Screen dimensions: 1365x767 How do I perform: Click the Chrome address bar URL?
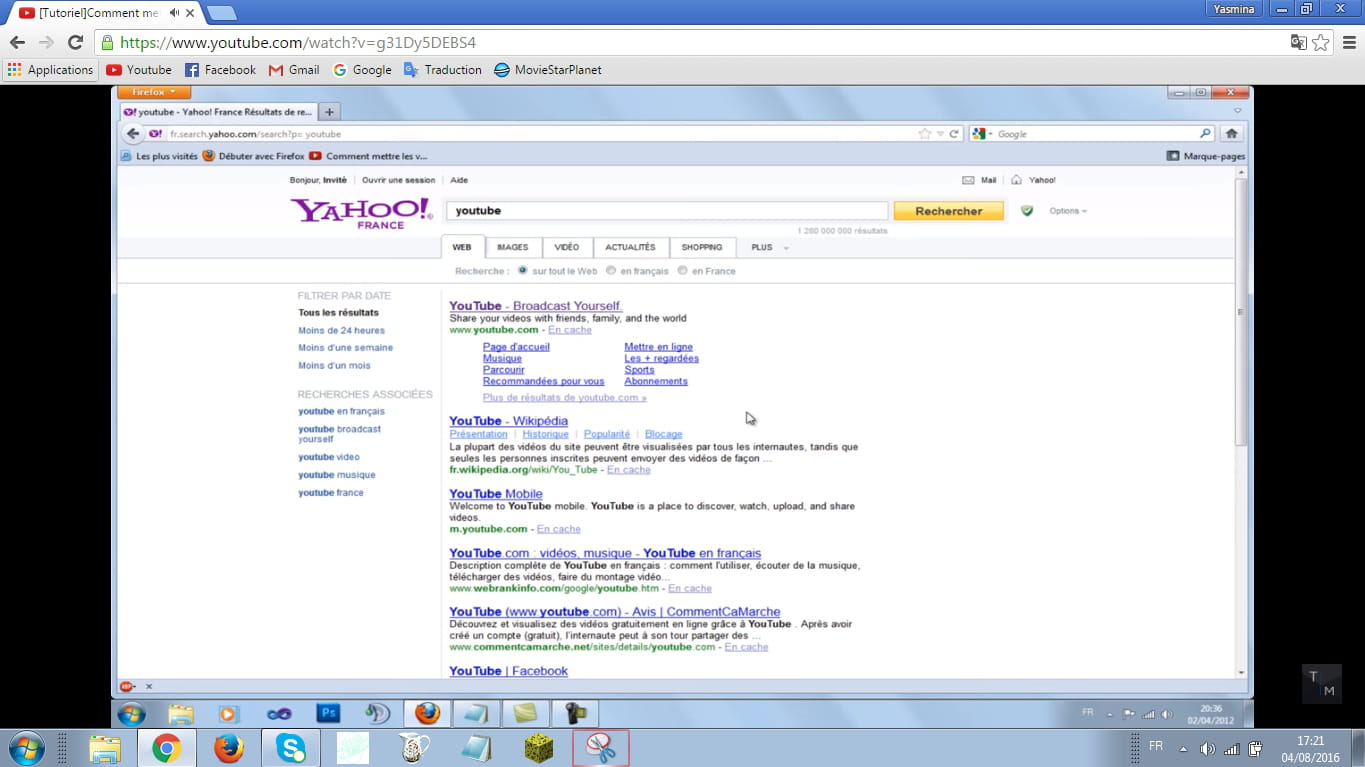click(x=298, y=43)
